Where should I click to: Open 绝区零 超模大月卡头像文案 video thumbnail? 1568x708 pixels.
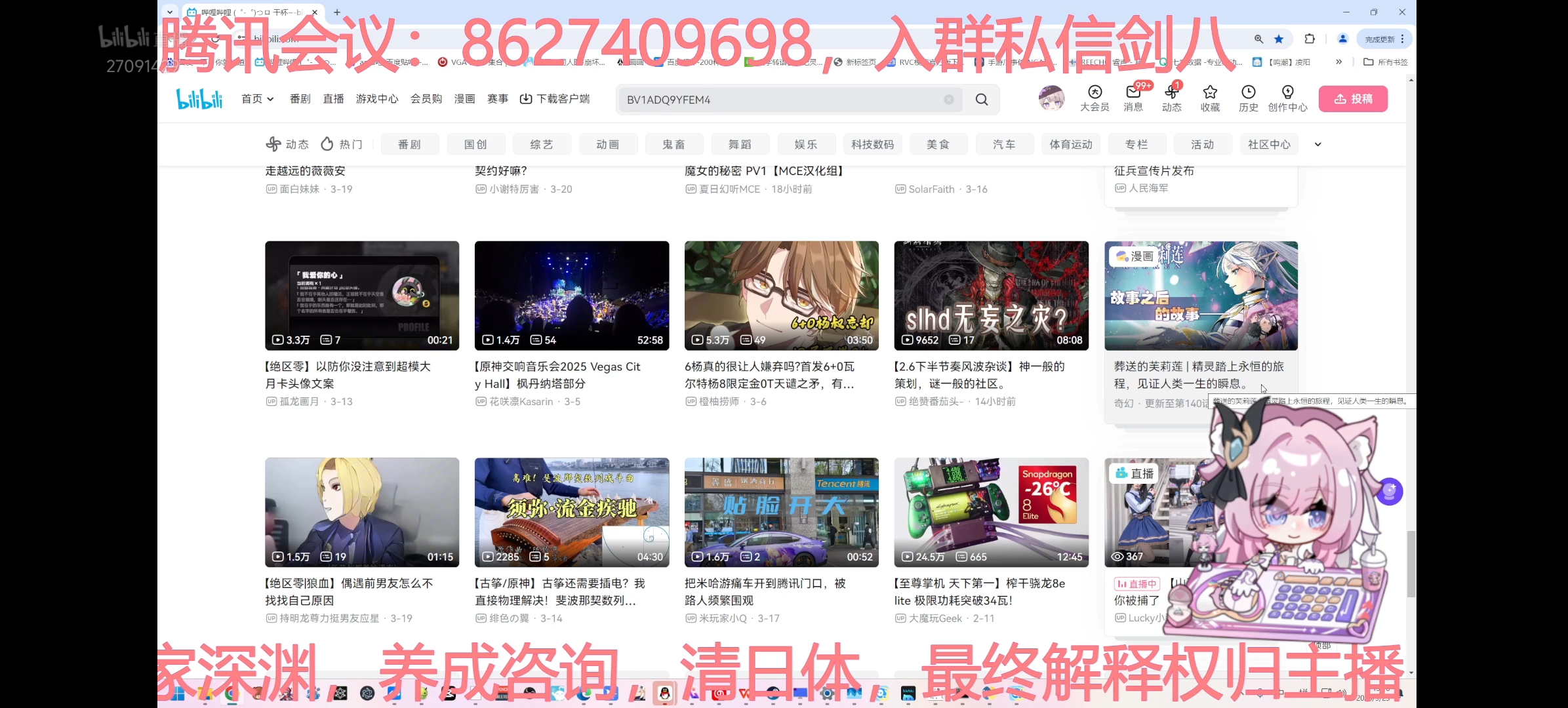362,296
